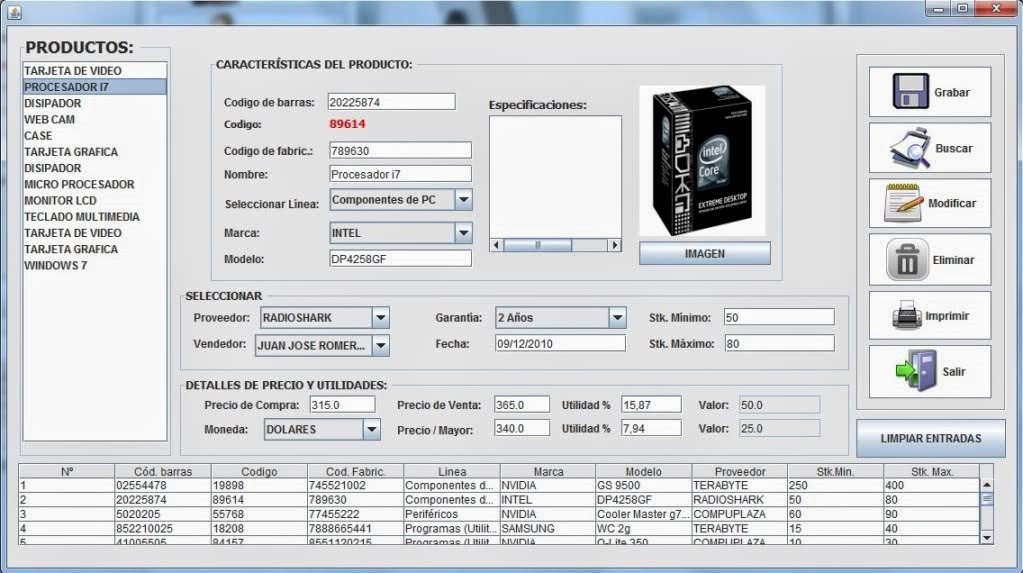Click table cell WC 2g
The height and width of the screenshot is (573, 1023).
click(643, 529)
